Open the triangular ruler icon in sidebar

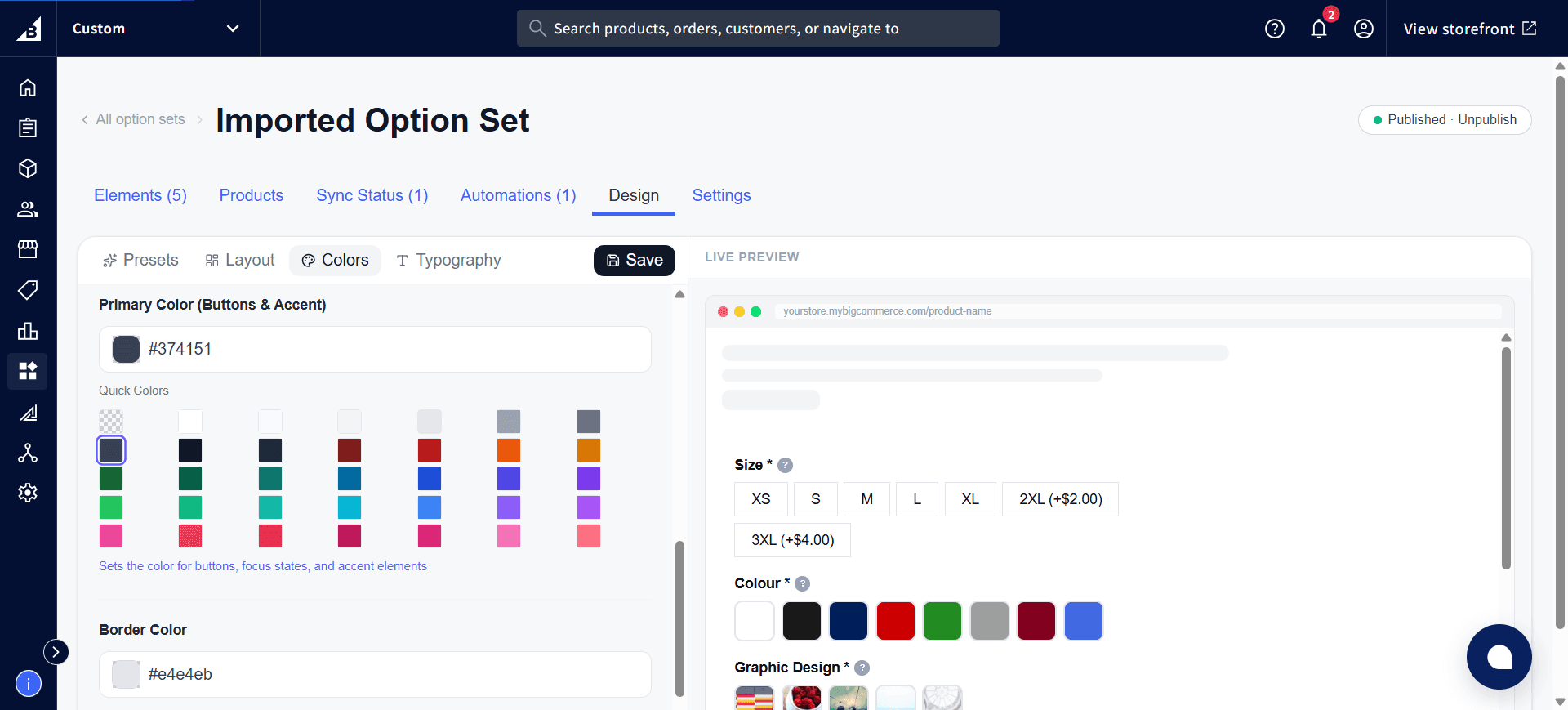tap(28, 413)
